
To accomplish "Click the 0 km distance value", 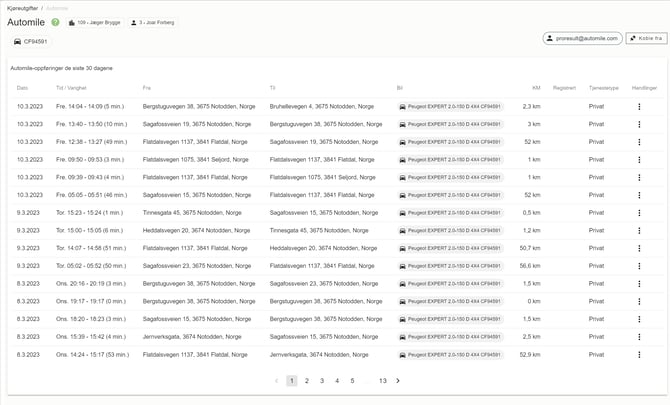I will coord(534,302).
